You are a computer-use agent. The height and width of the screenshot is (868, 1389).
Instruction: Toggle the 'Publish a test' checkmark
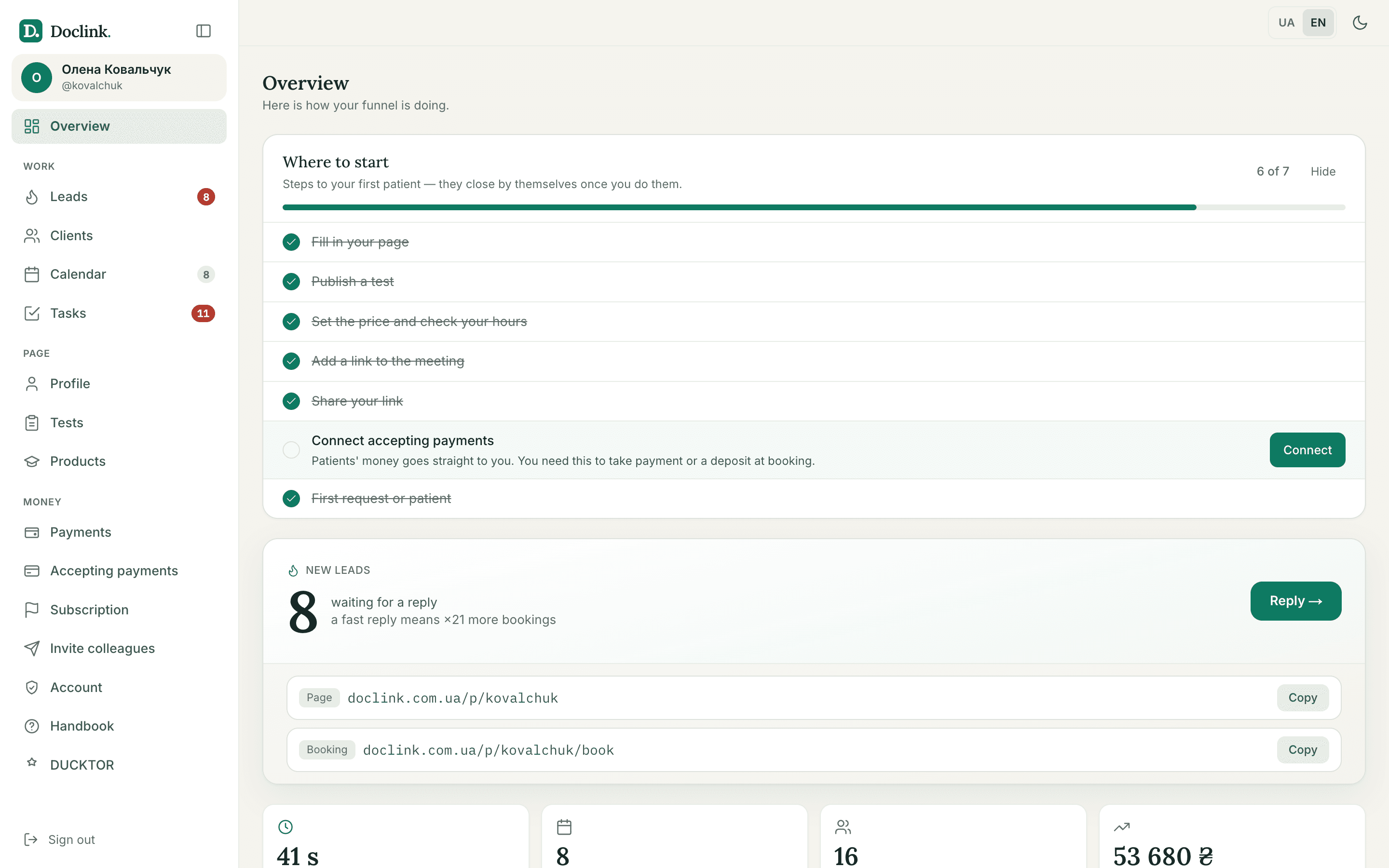(291, 282)
